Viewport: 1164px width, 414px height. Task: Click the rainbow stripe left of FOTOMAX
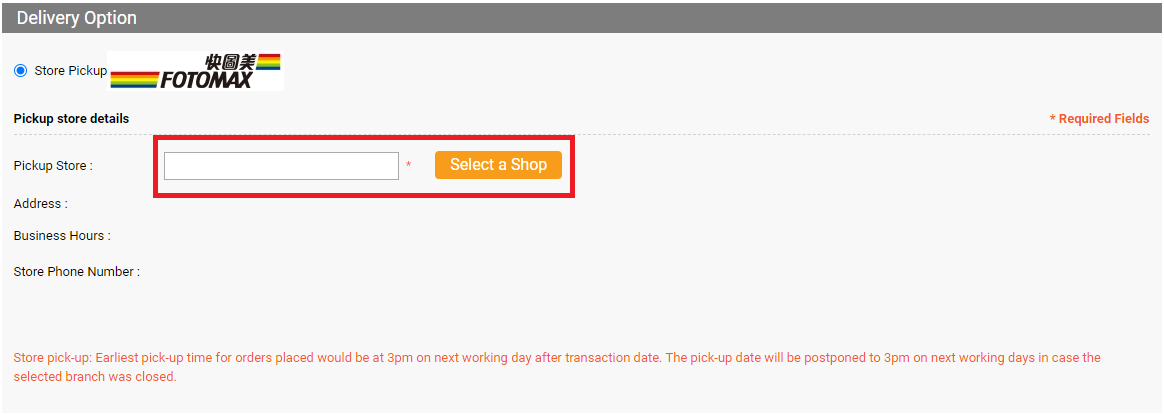[x=134, y=79]
